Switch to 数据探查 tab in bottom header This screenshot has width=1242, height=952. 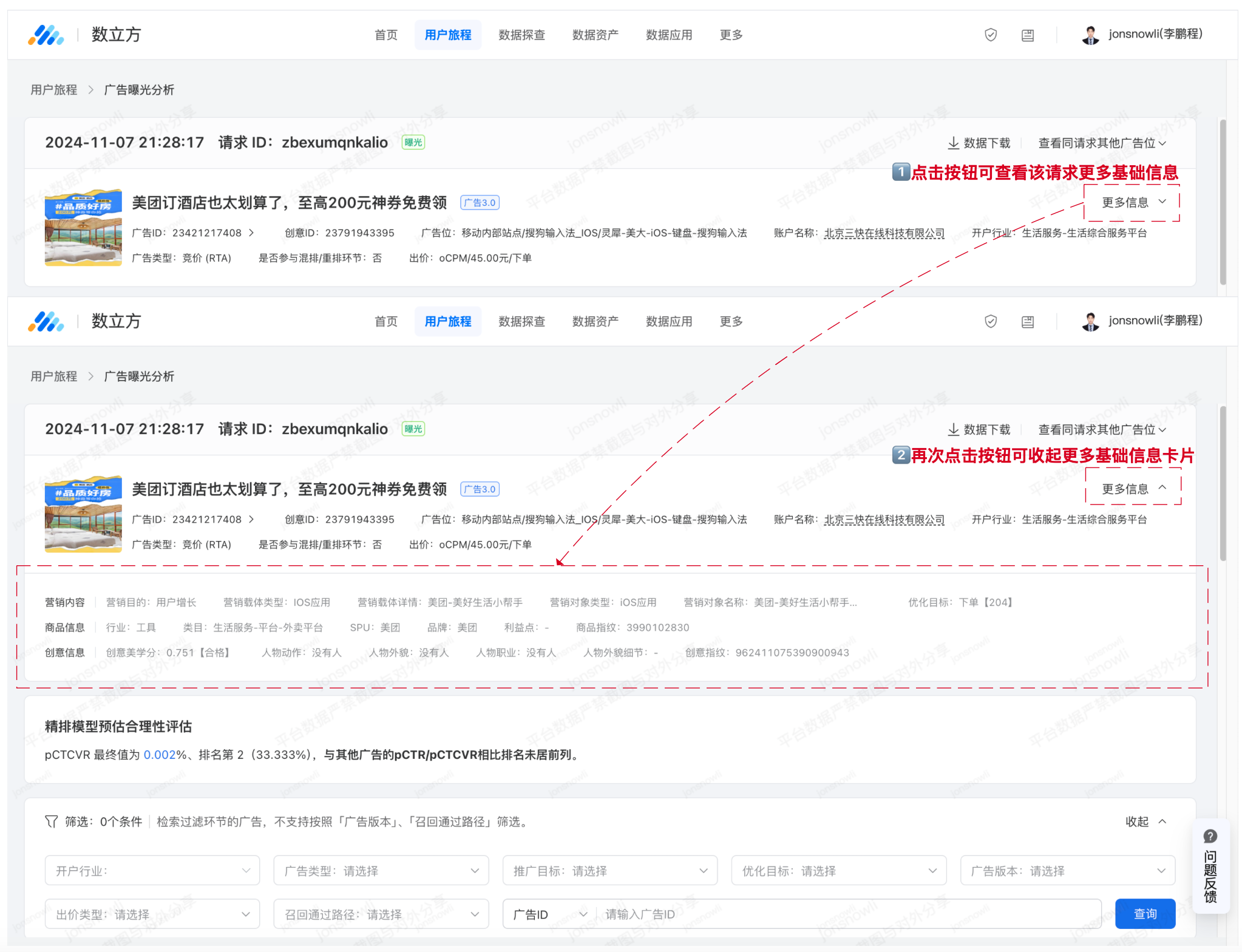tap(521, 321)
